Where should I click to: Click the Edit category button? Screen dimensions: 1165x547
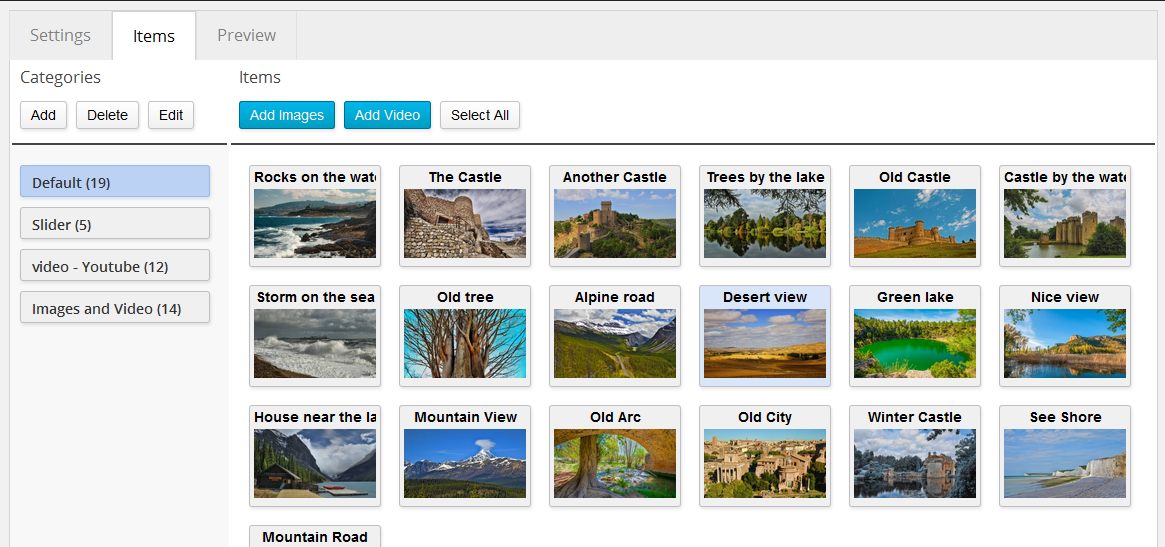pyautogui.click(x=171, y=115)
